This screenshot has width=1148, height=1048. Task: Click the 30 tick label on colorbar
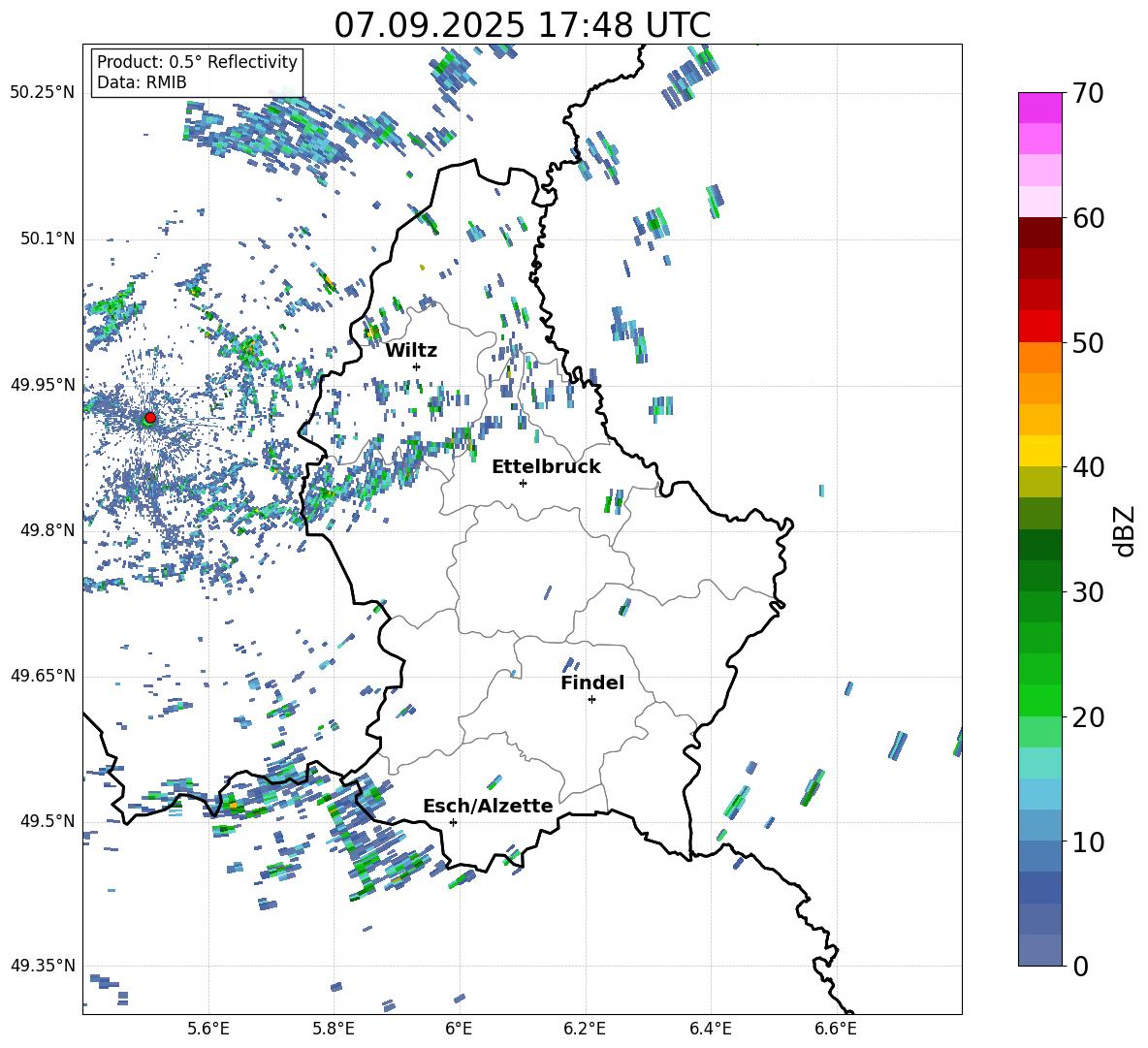1088,592
